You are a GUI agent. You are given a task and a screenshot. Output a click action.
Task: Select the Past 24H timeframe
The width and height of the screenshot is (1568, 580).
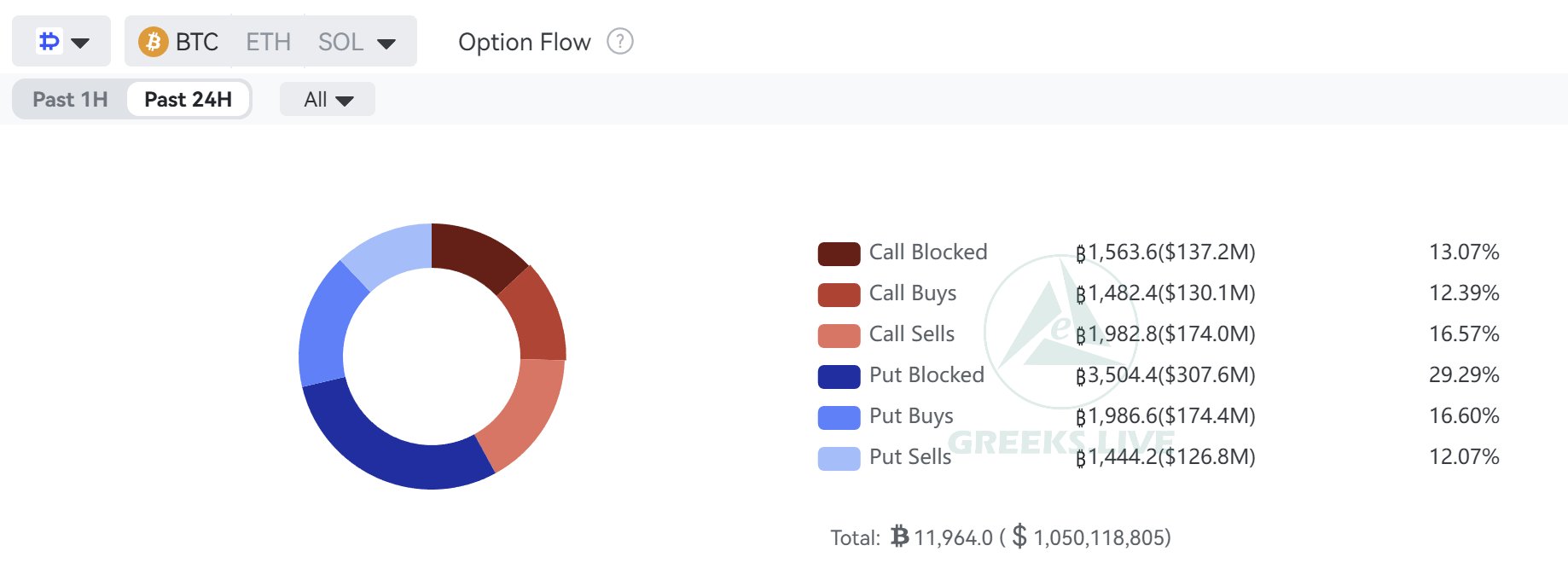188,100
